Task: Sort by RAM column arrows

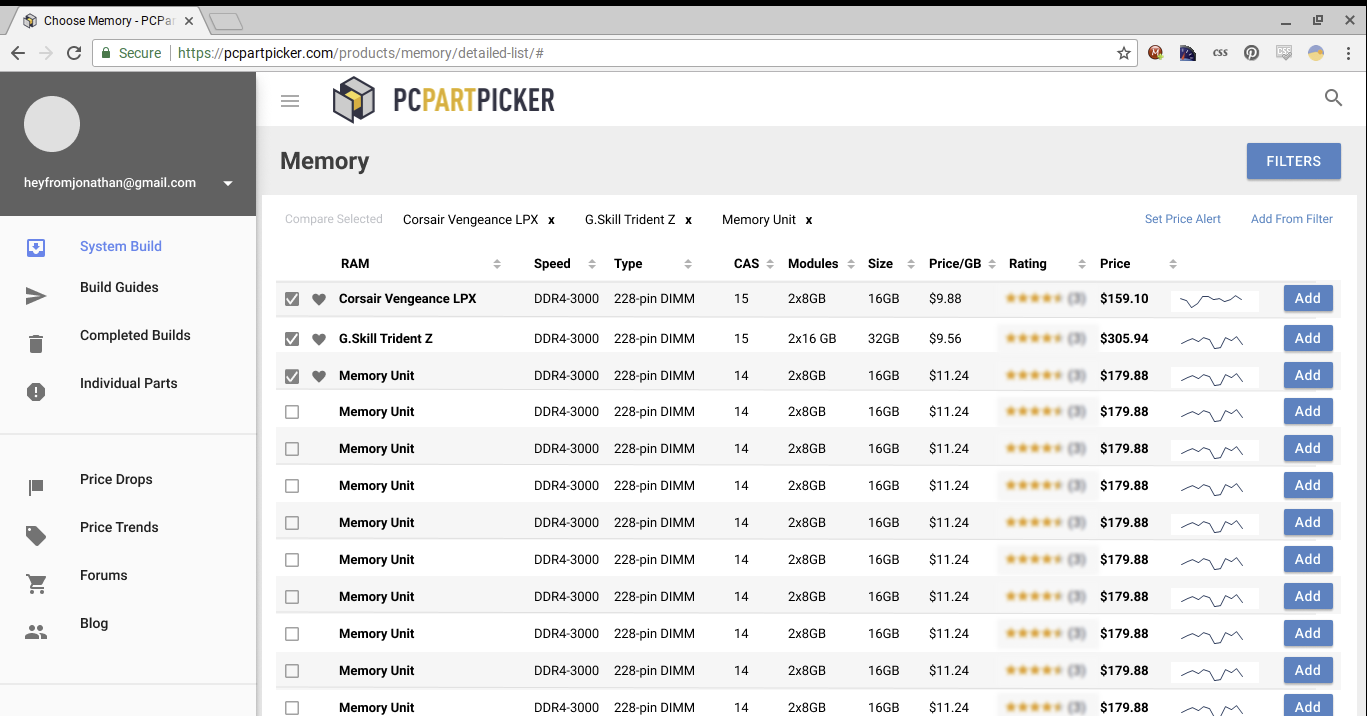Action: (x=497, y=264)
